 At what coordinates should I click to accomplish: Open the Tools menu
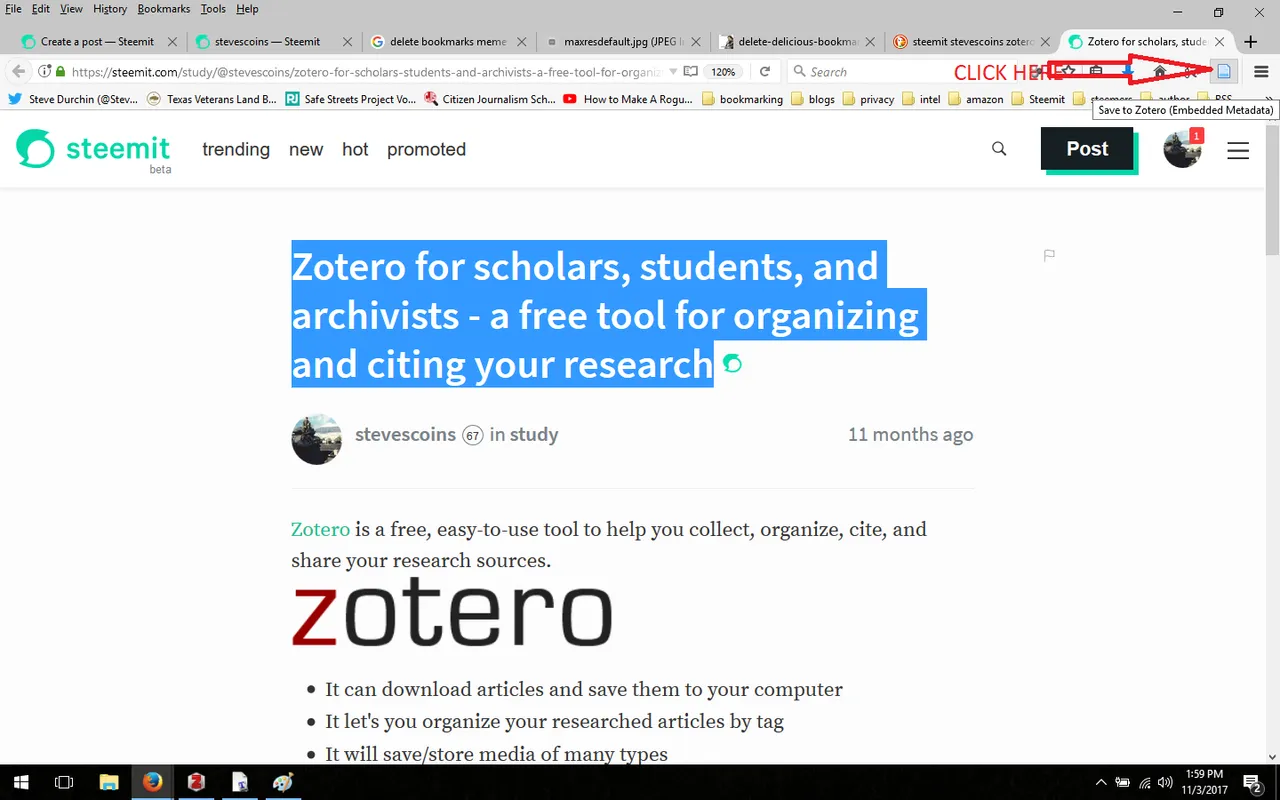tap(213, 9)
